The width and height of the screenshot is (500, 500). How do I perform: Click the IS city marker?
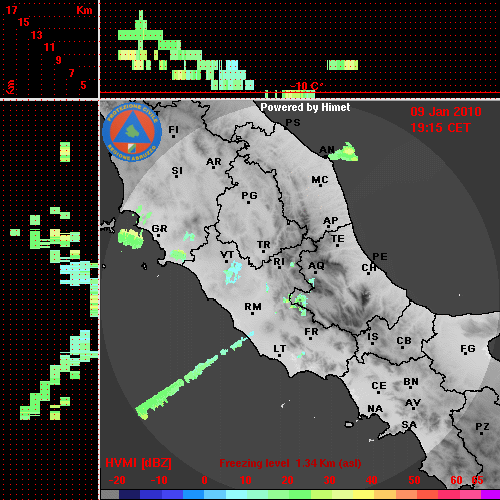coord(372,343)
